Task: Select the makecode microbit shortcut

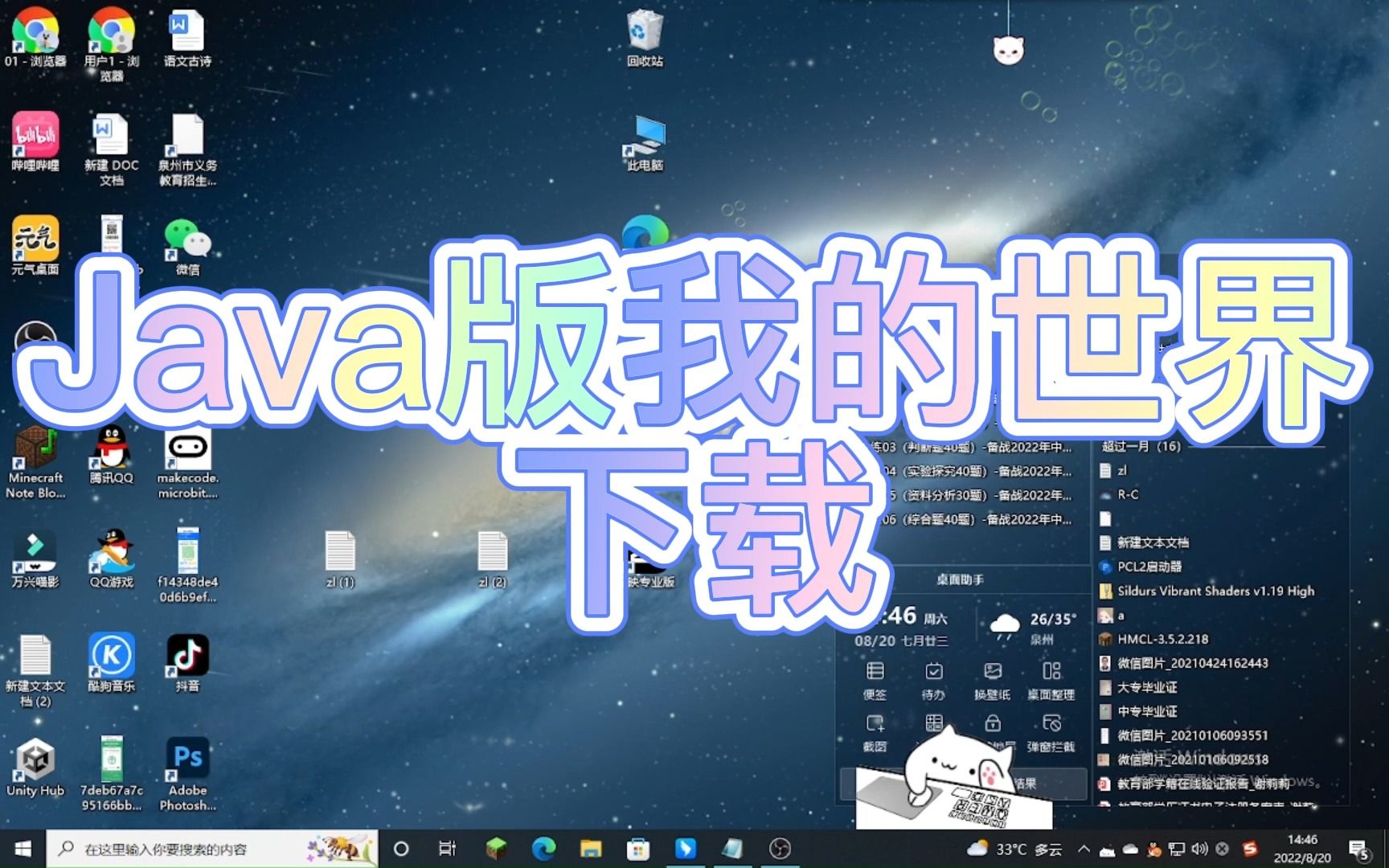Action: click(187, 462)
